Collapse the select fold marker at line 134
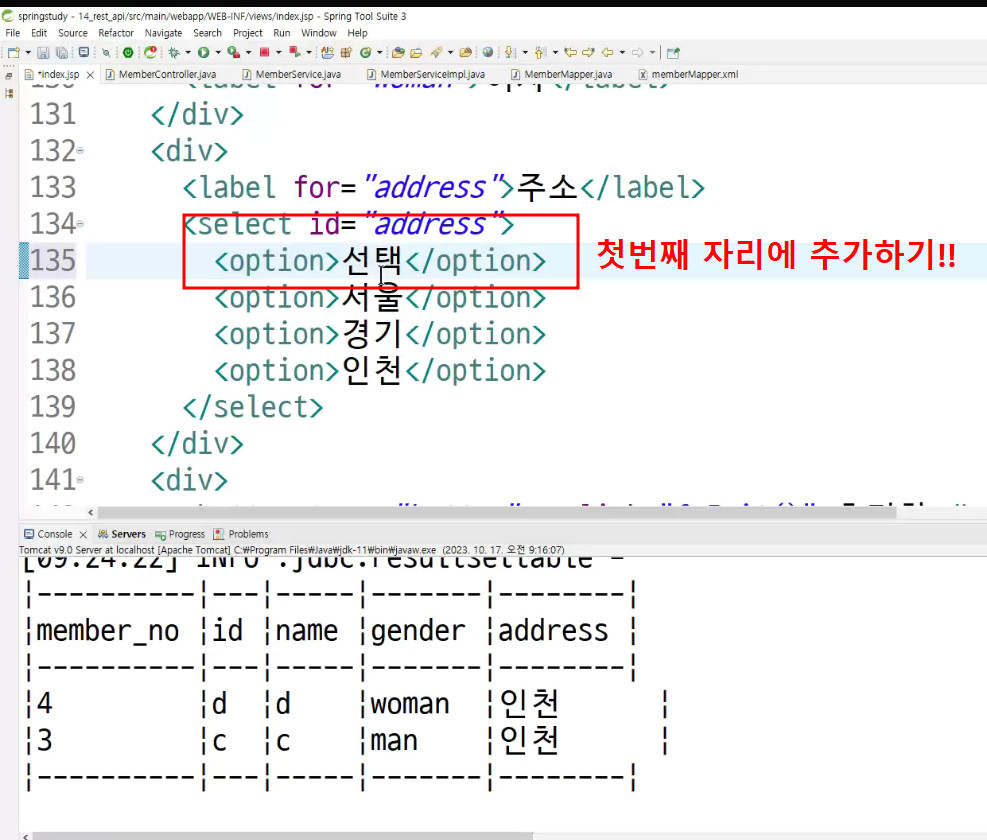 (80, 223)
